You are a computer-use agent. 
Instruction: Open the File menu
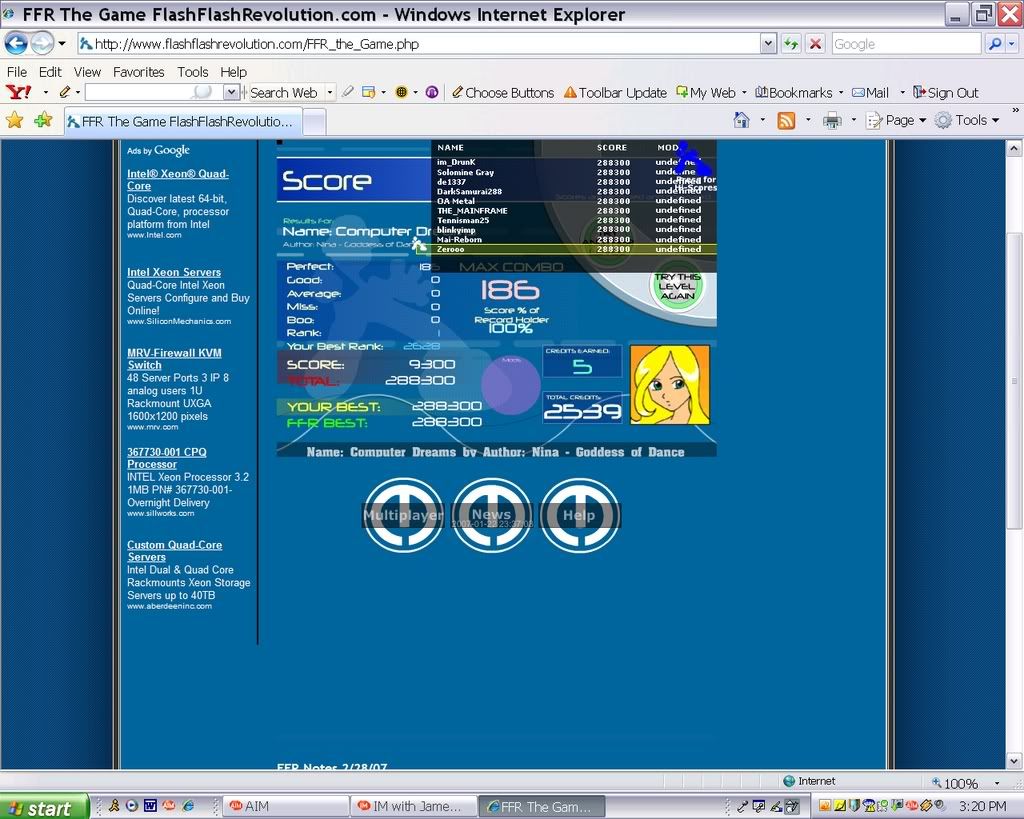point(17,72)
